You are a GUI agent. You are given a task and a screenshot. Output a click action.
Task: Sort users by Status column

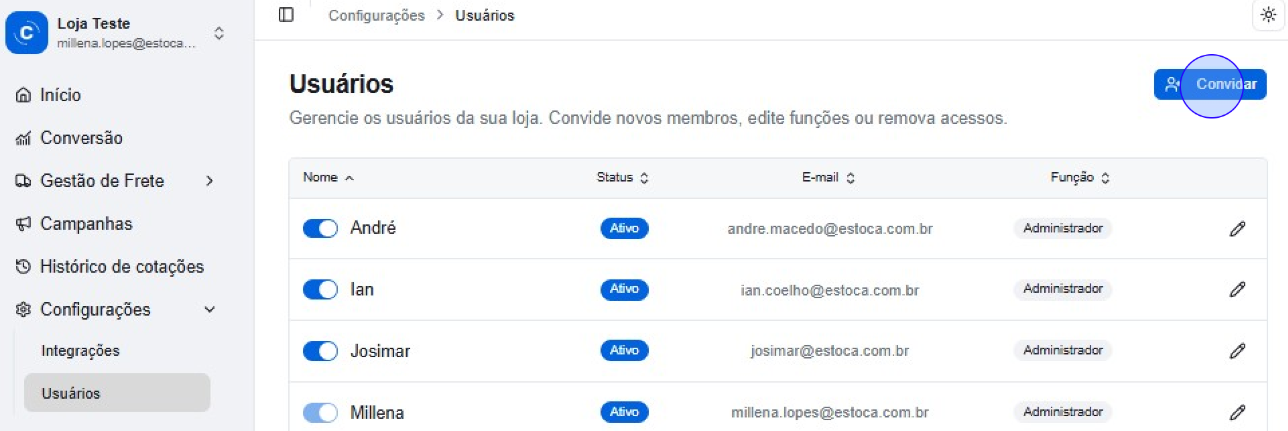coord(622,178)
